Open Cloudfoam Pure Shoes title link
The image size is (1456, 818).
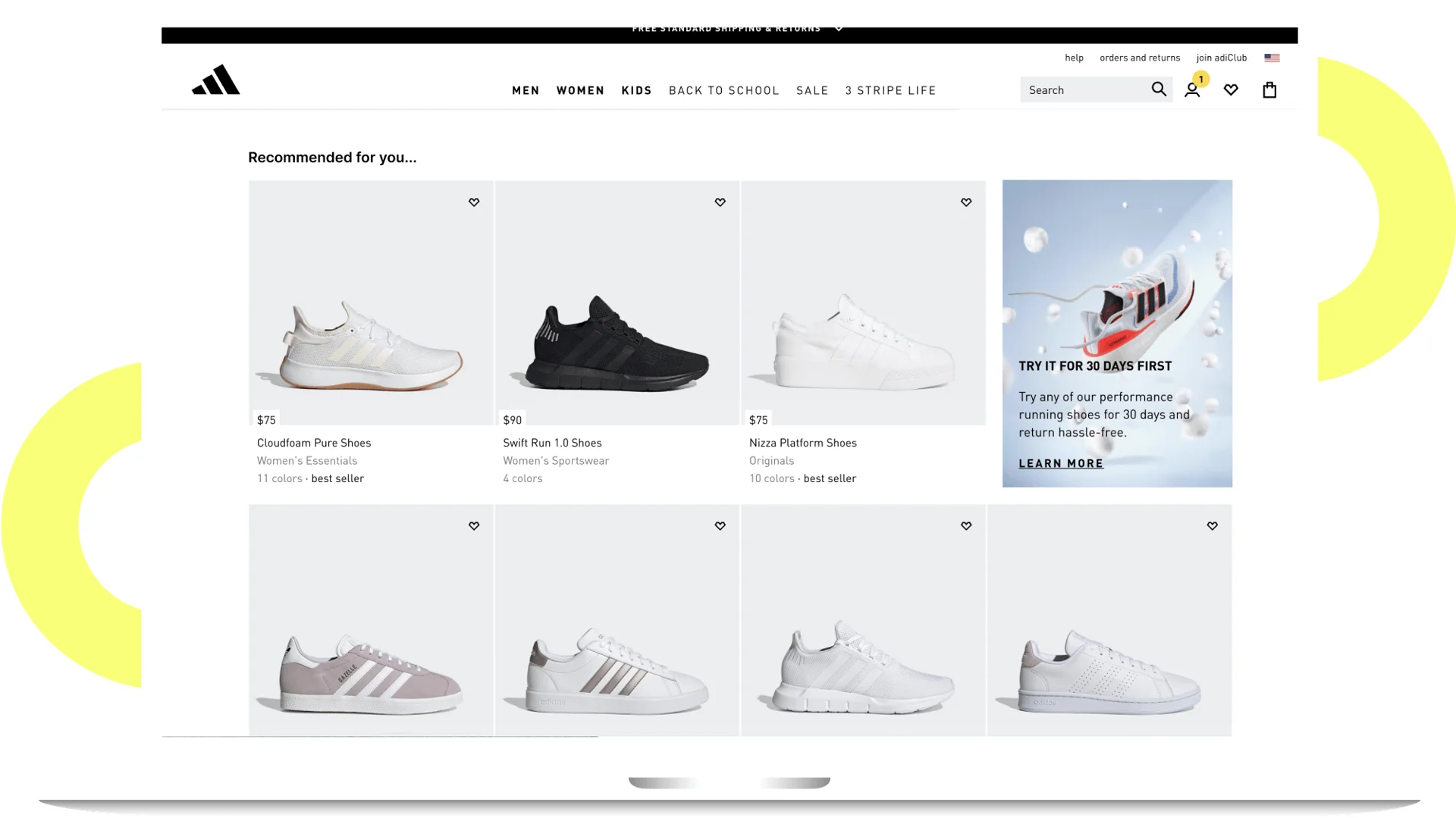pyautogui.click(x=313, y=443)
